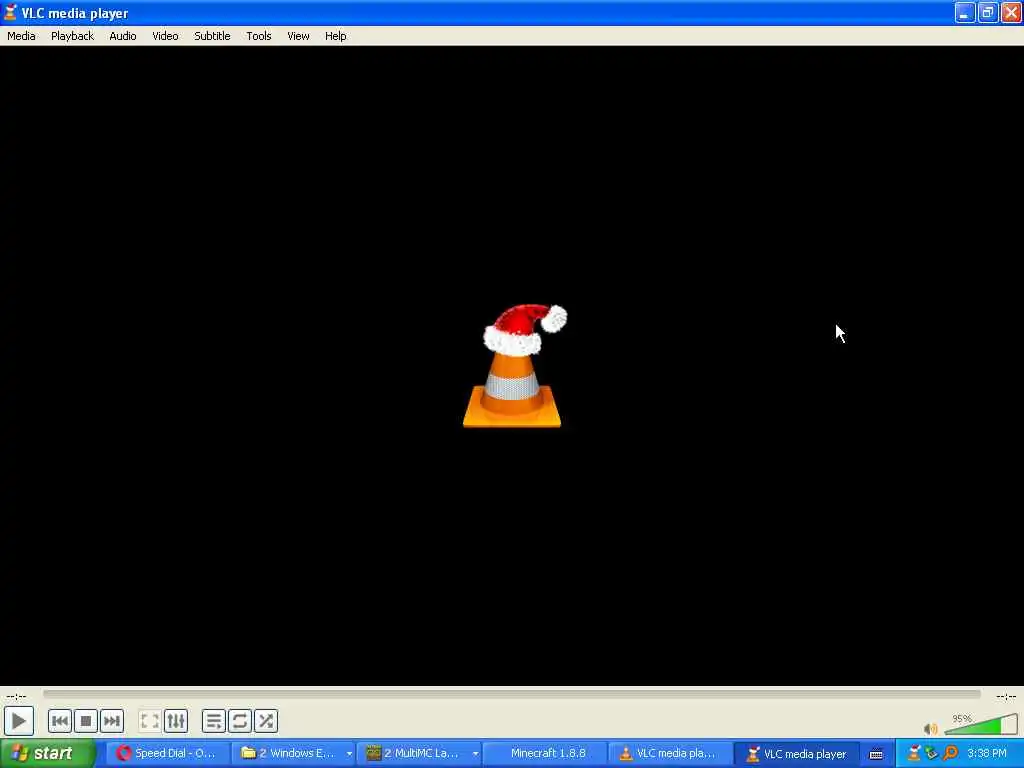
Task: Switch to the first VLC media player taskbar button
Action: (670, 754)
